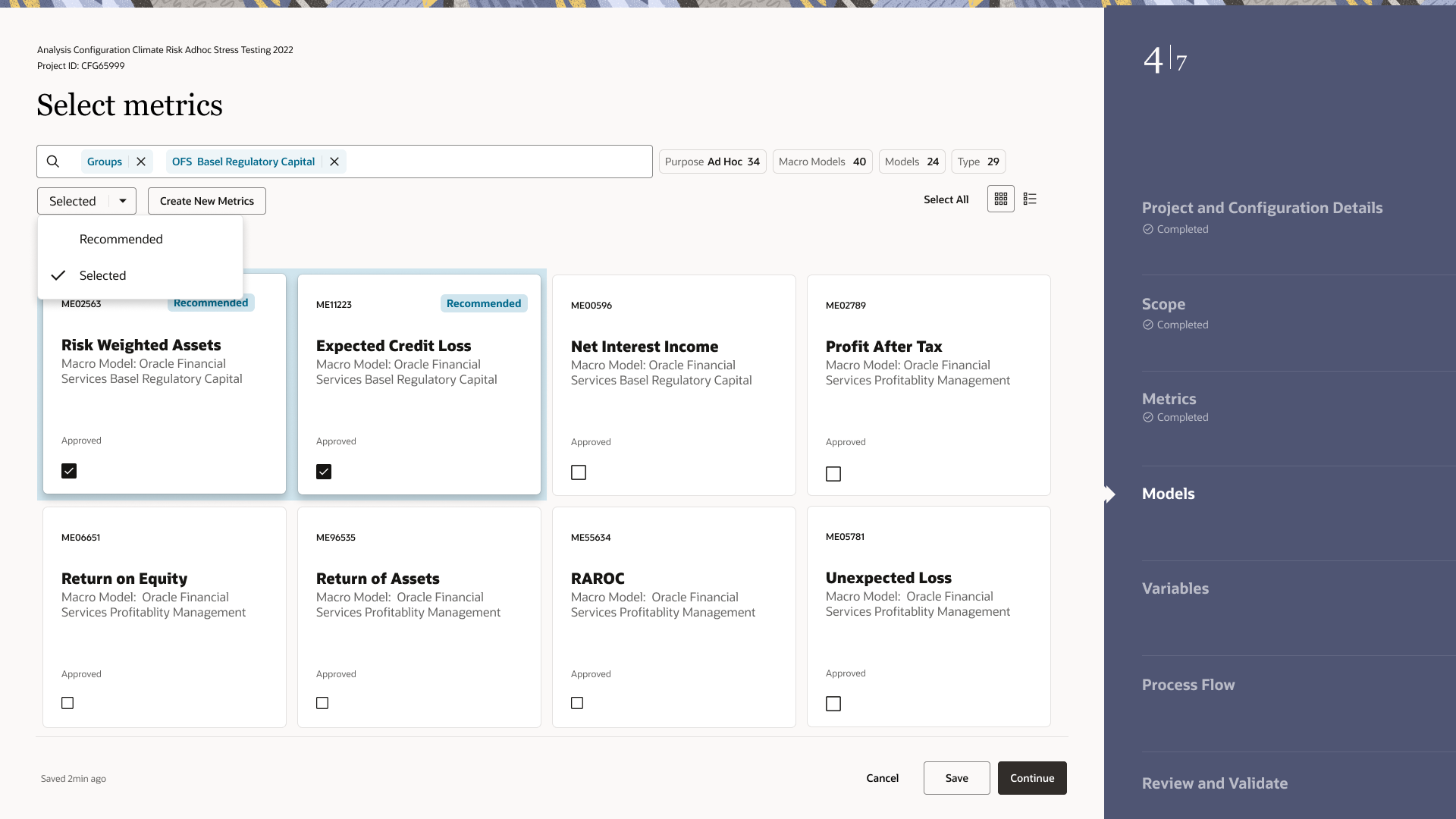Switch to grid view icon
Image resolution: width=1456 pixels, height=819 pixels.
[1001, 199]
